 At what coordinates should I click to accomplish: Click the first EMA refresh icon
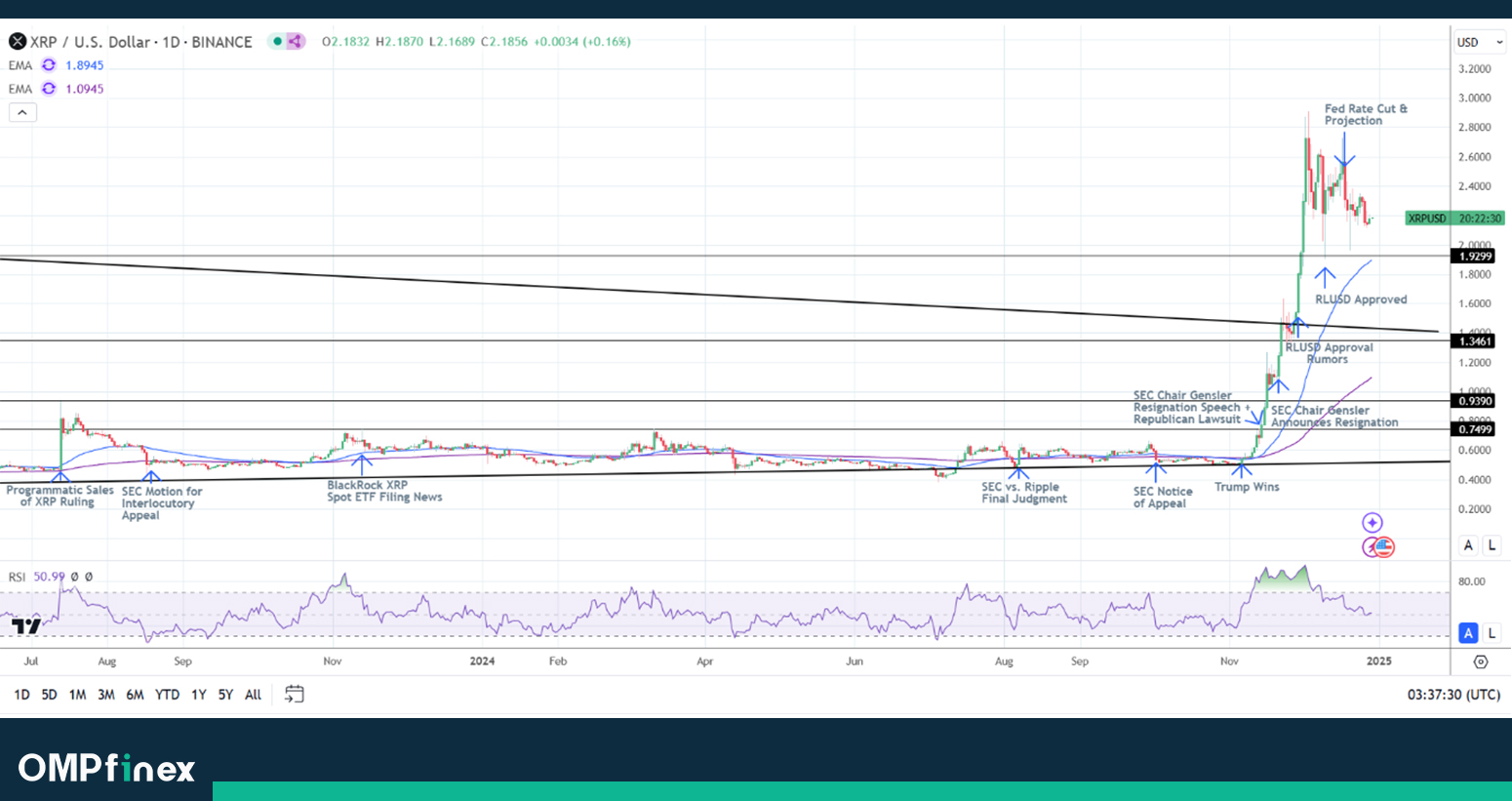(49, 65)
